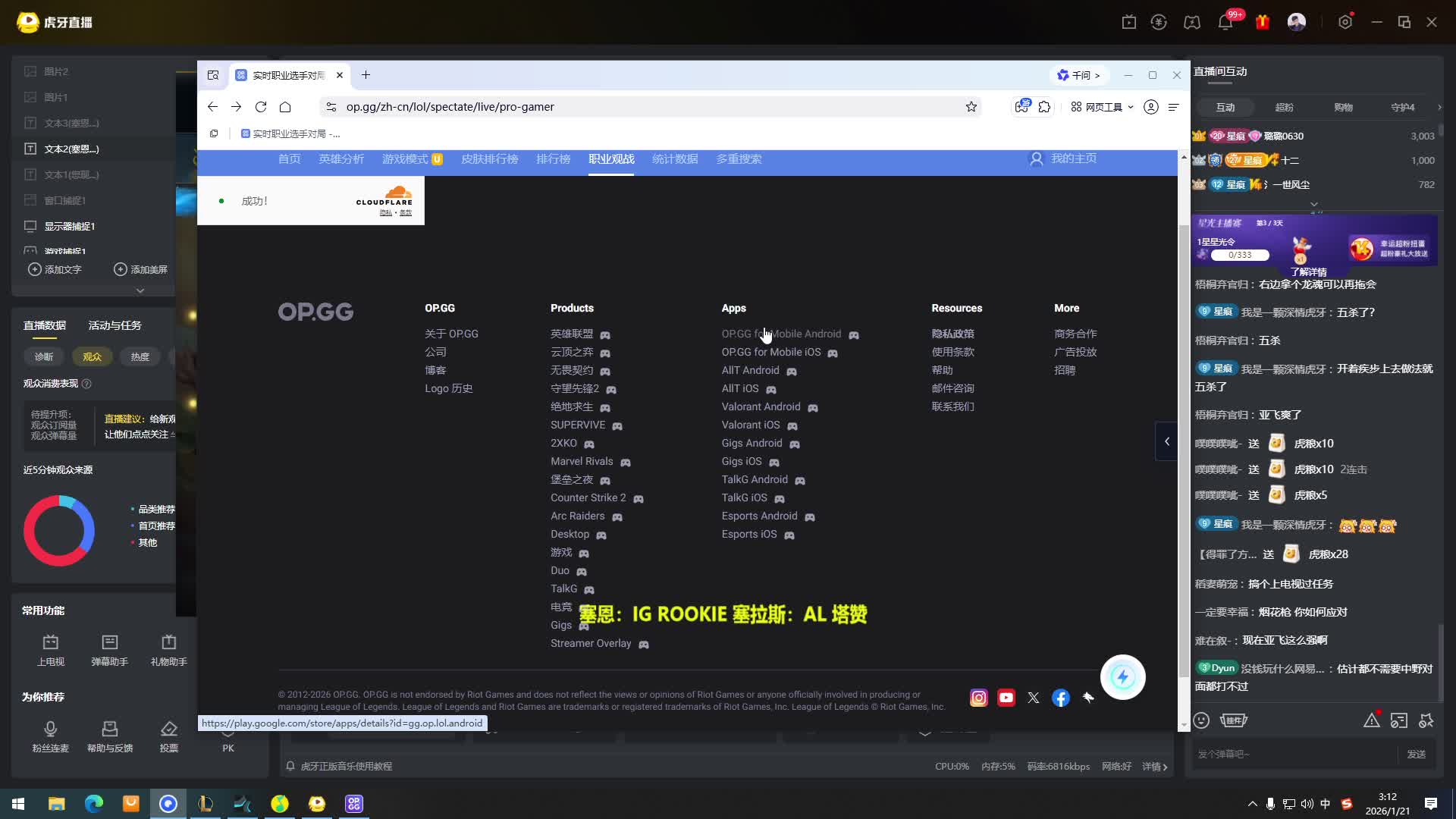Switch to the 活动与任务 tab
Viewport: 1456px width, 819px height.
coord(115,325)
